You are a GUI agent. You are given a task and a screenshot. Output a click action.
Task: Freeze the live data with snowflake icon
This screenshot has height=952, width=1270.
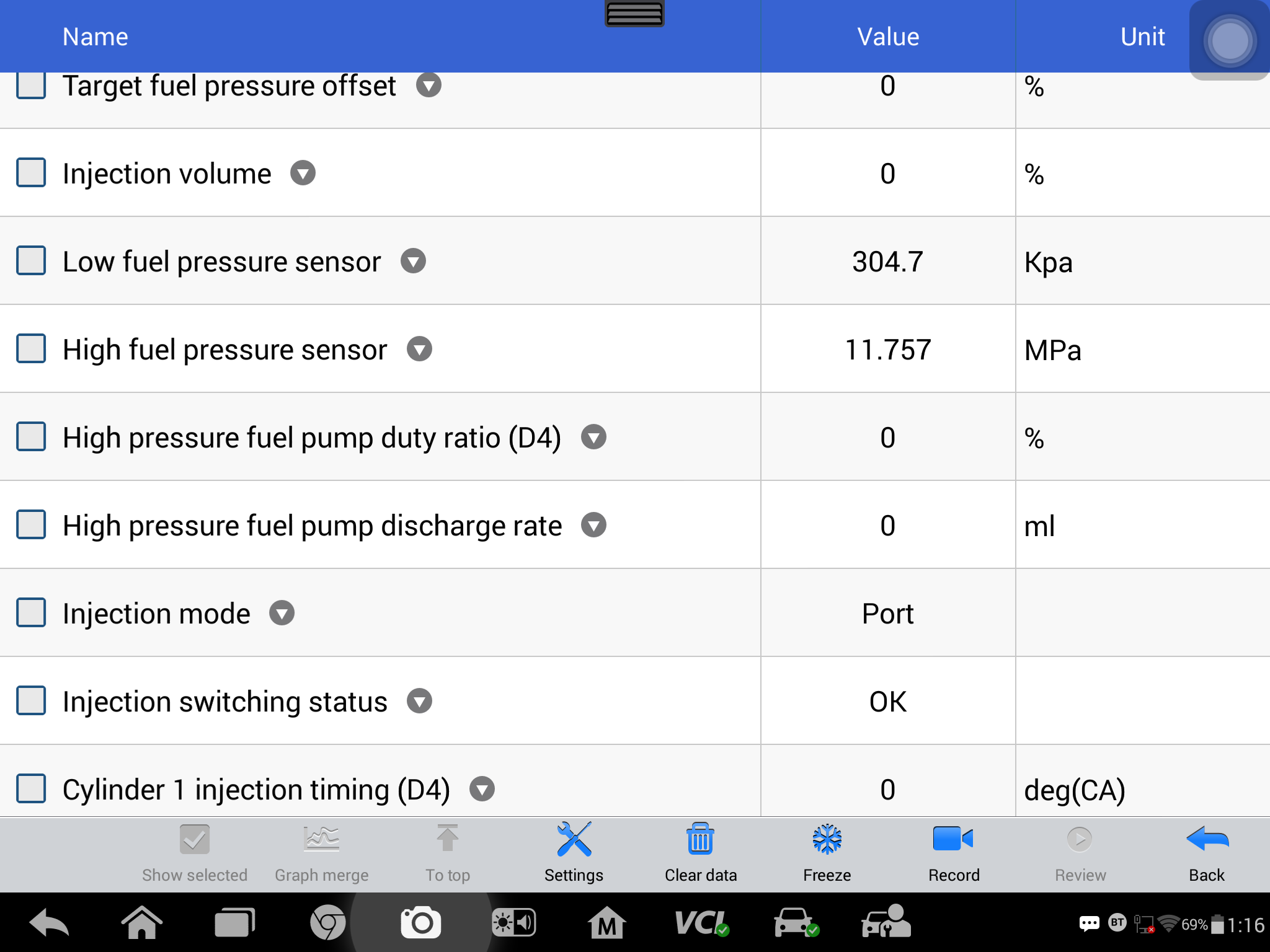point(827,853)
